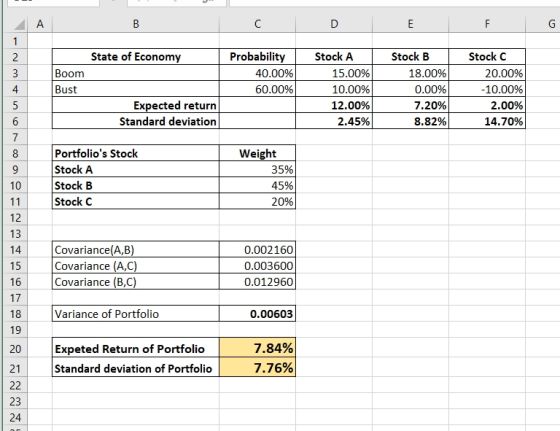
Task: Click the 'Expected return' label cell
Action: [x=136, y=105]
